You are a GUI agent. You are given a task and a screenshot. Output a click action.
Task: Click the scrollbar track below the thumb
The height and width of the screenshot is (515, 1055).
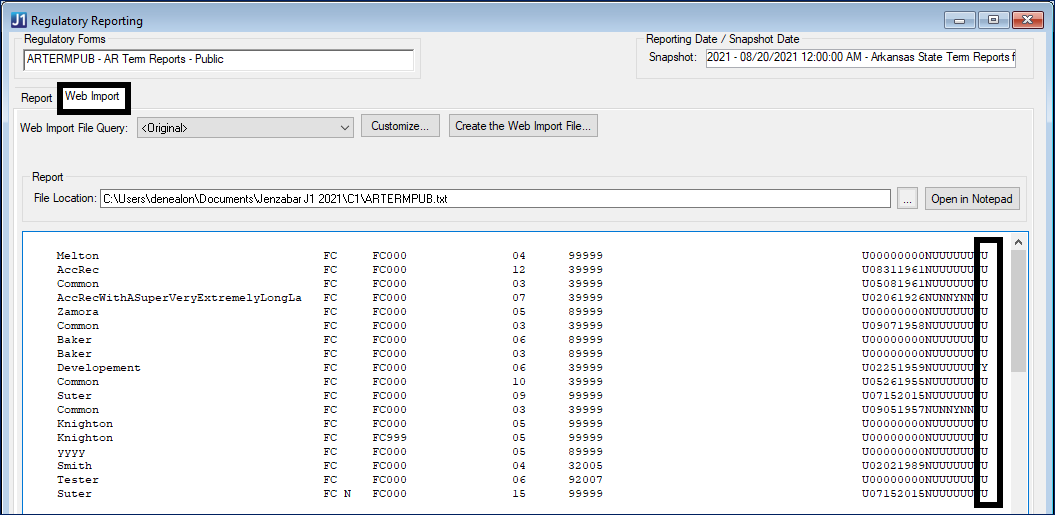[x=1018, y=440]
